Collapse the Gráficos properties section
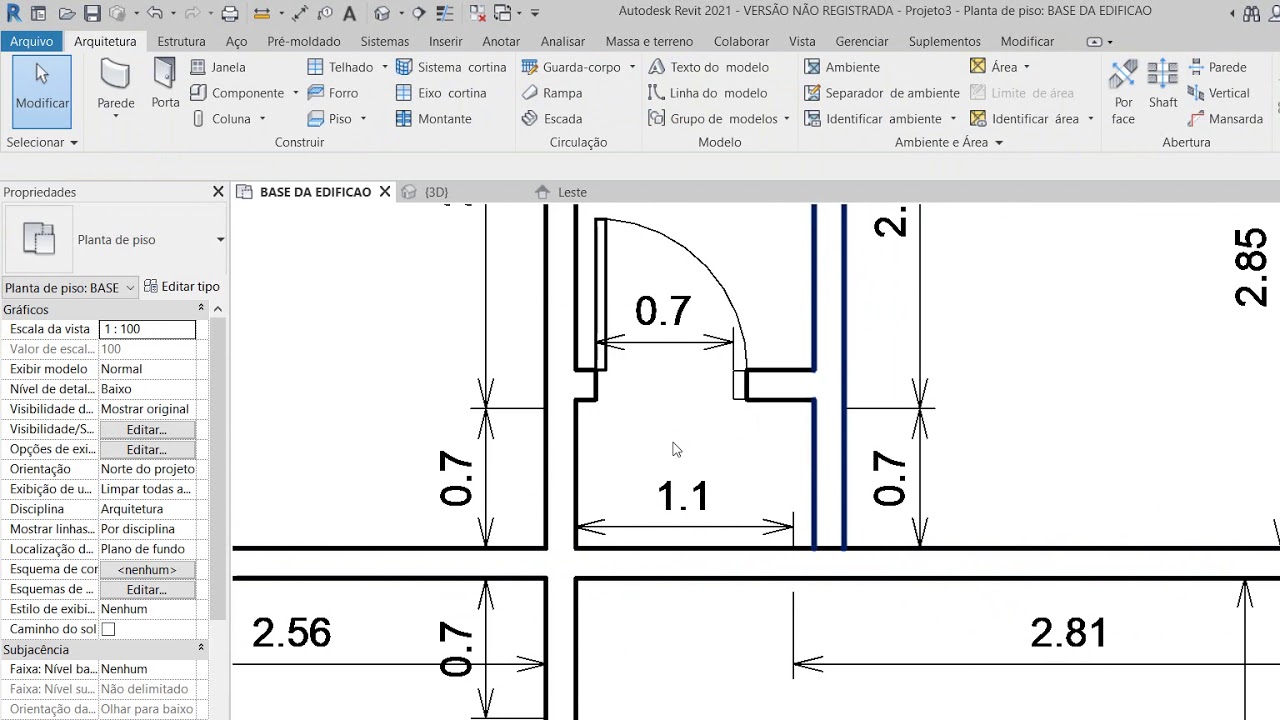 click(201, 308)
